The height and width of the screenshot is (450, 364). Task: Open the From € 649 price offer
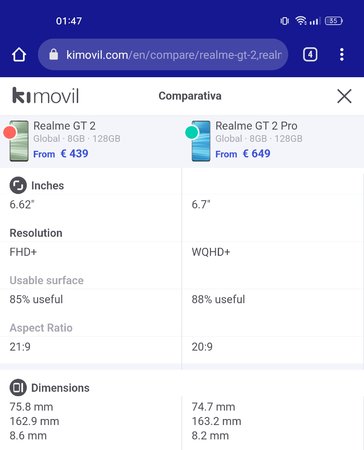(x=243, y=154)
